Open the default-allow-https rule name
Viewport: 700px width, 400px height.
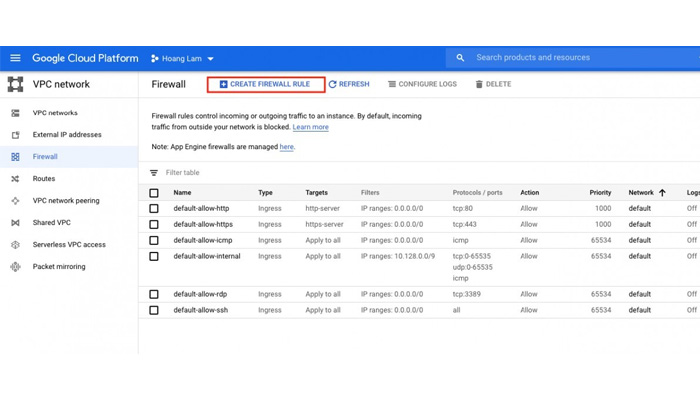tap(203, 225)
